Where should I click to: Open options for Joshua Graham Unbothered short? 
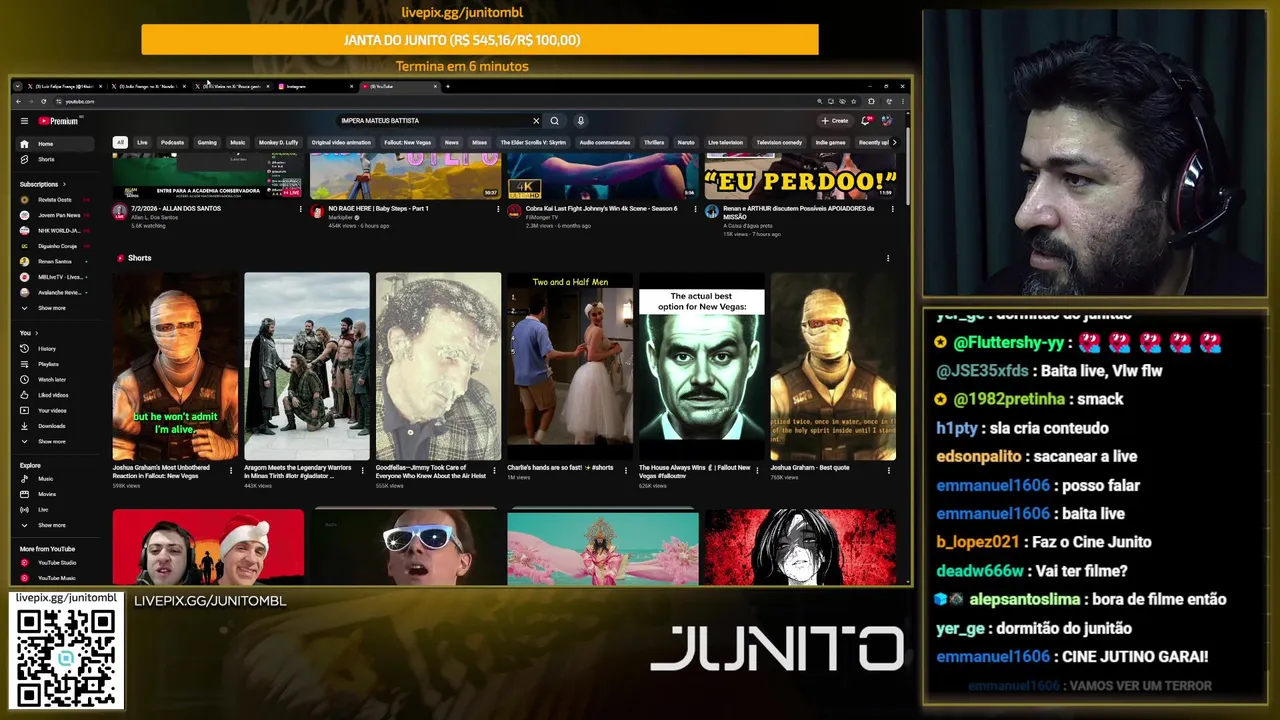click(231, 470)
